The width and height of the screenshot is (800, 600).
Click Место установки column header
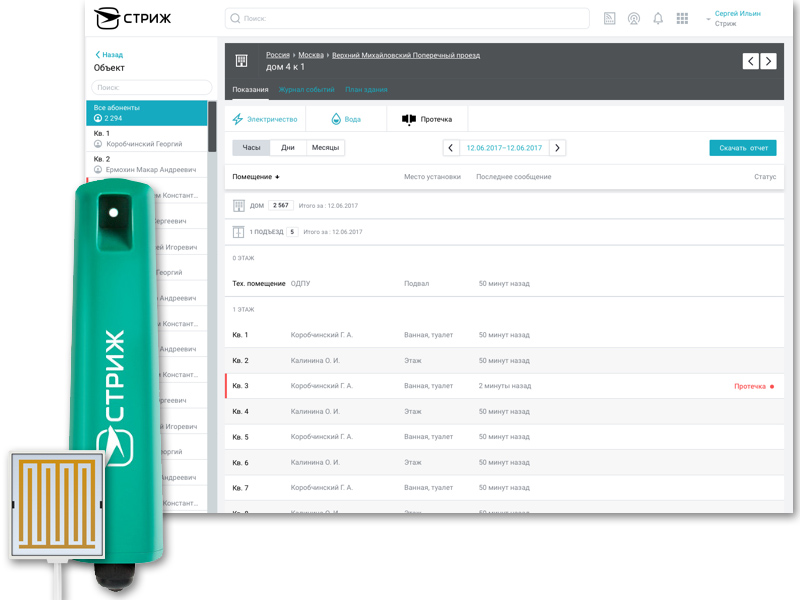pyautogui.click(x=432, y=177)
